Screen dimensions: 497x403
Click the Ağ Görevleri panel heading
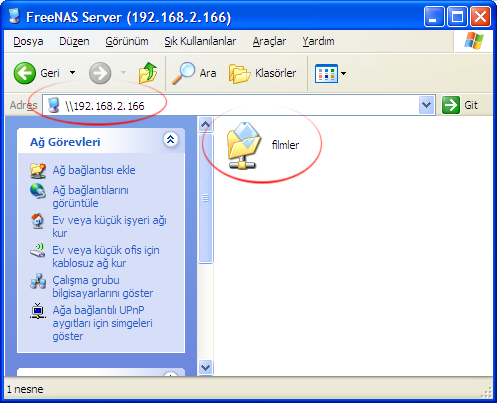click(65, 142)
